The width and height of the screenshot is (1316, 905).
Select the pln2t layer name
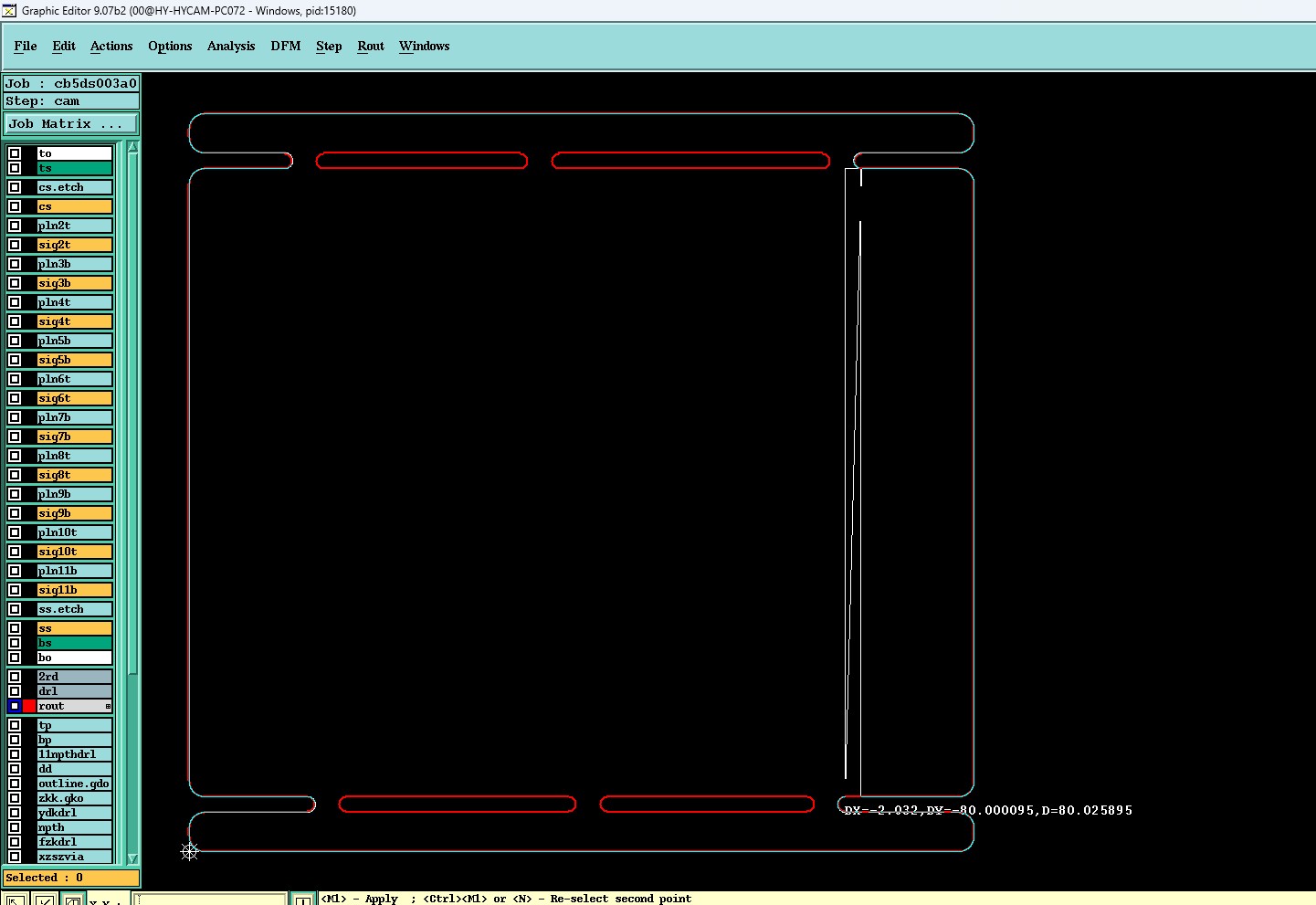coord(74,226)
